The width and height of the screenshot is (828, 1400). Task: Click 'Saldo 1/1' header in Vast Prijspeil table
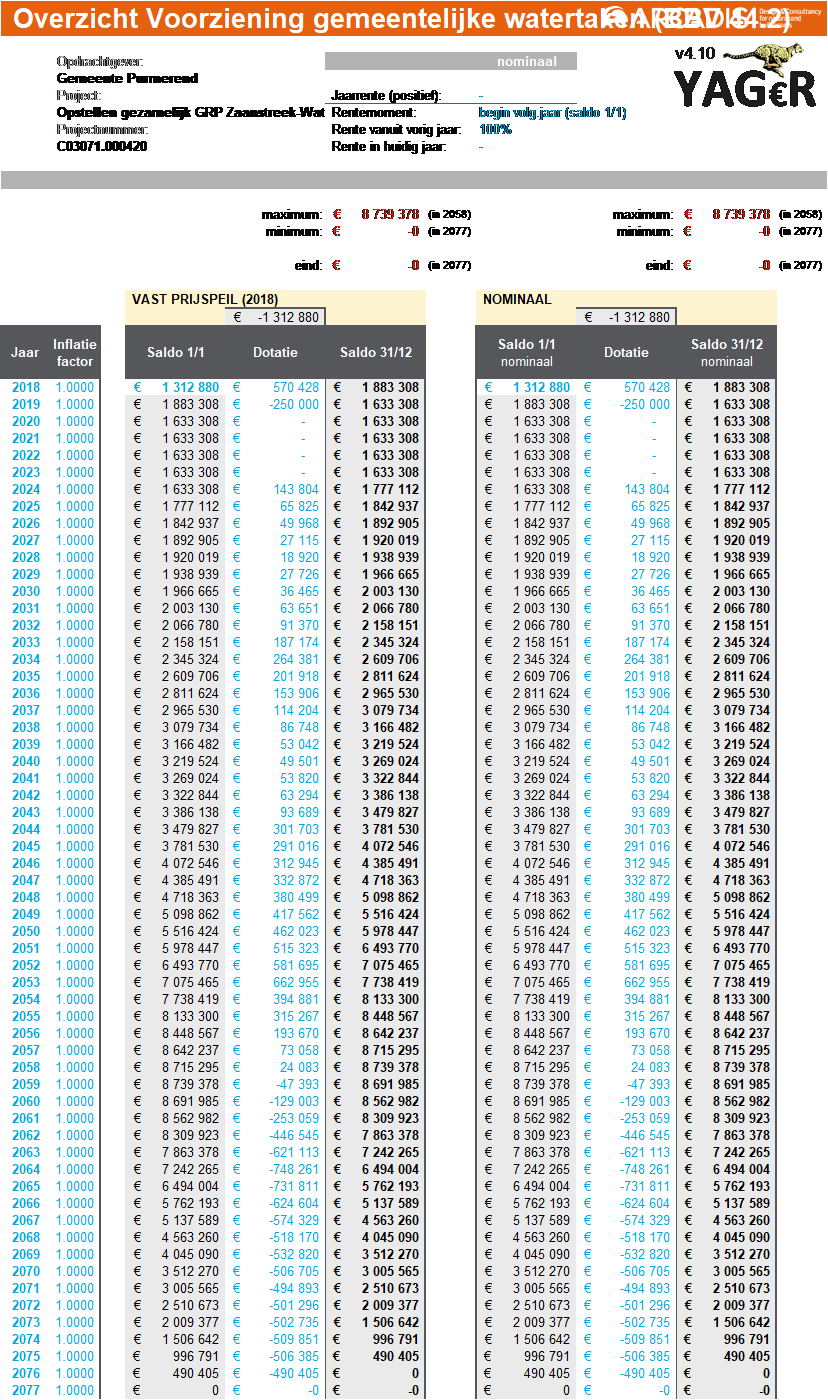click(x=176, y=352)
